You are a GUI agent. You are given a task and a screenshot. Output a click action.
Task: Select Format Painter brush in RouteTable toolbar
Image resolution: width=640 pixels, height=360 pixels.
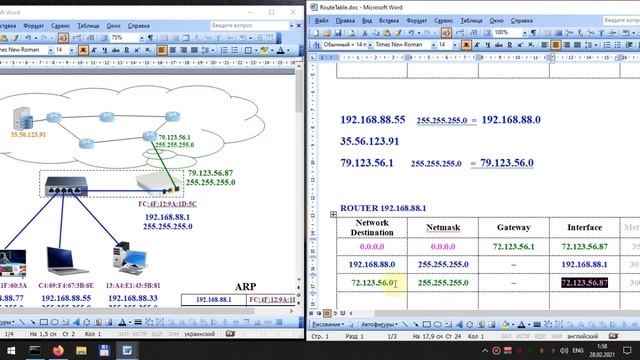(398, 33)
